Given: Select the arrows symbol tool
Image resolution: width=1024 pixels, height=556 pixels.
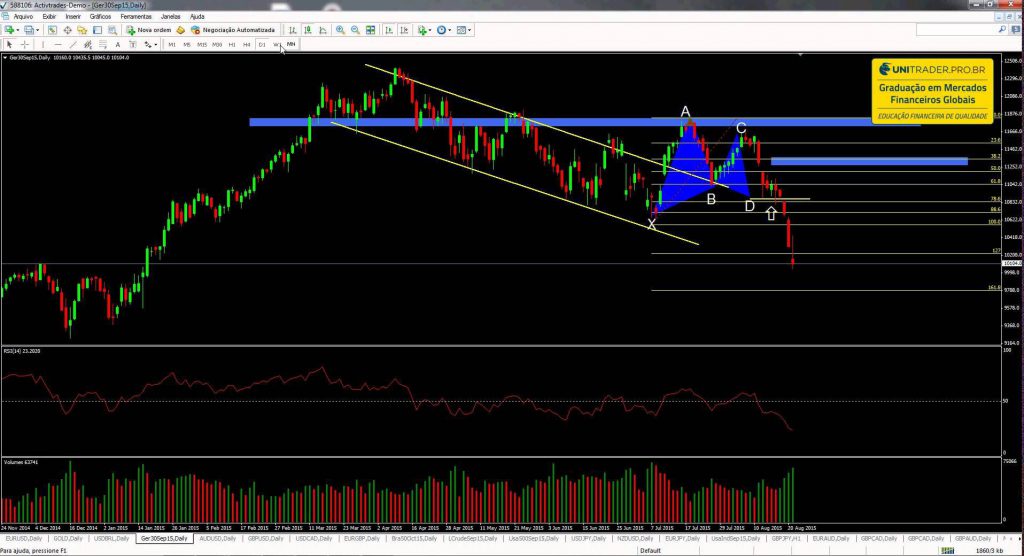Looking at the screenshot, I should tap(148, 44).
